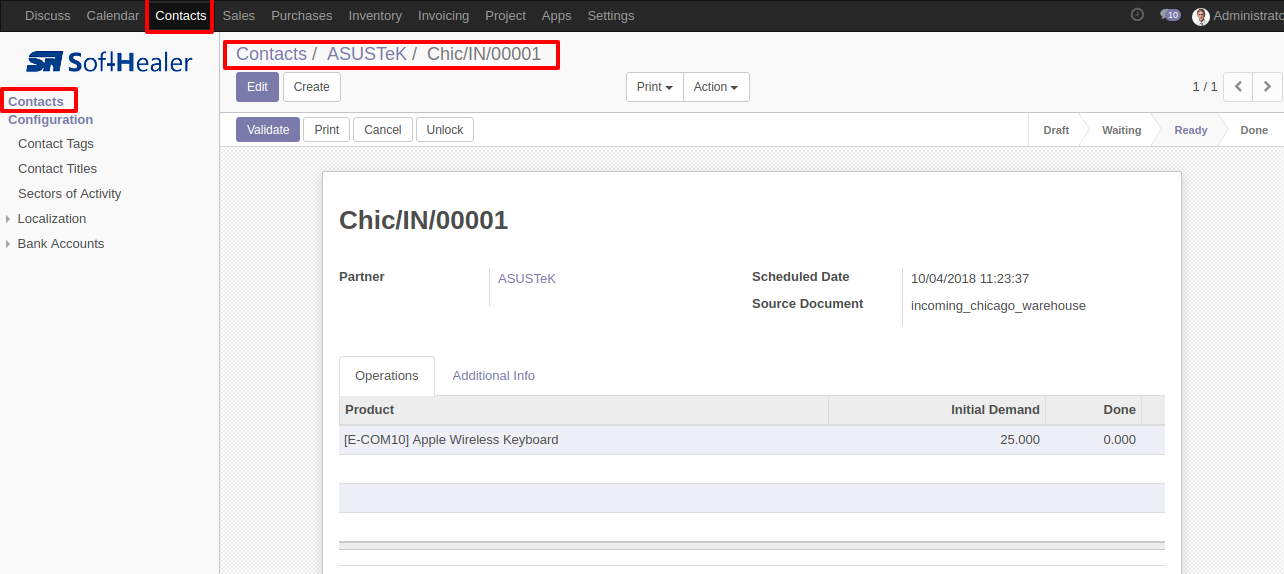Open Localization in the sidebar
This screenshot has width=1284, height=574.
52,219
